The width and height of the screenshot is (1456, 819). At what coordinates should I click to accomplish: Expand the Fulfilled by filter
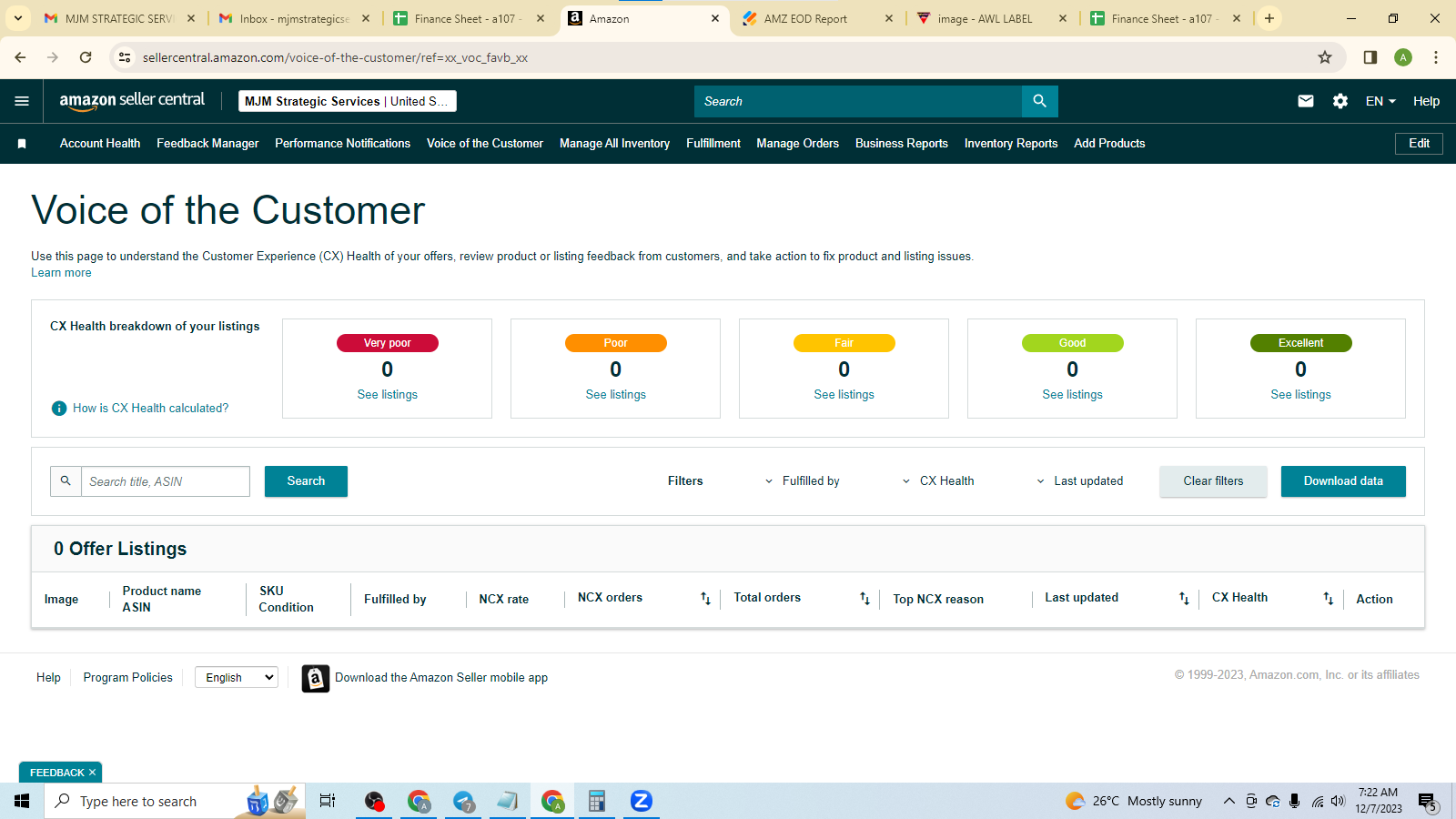pyautogui.click(x=802, y=481)
